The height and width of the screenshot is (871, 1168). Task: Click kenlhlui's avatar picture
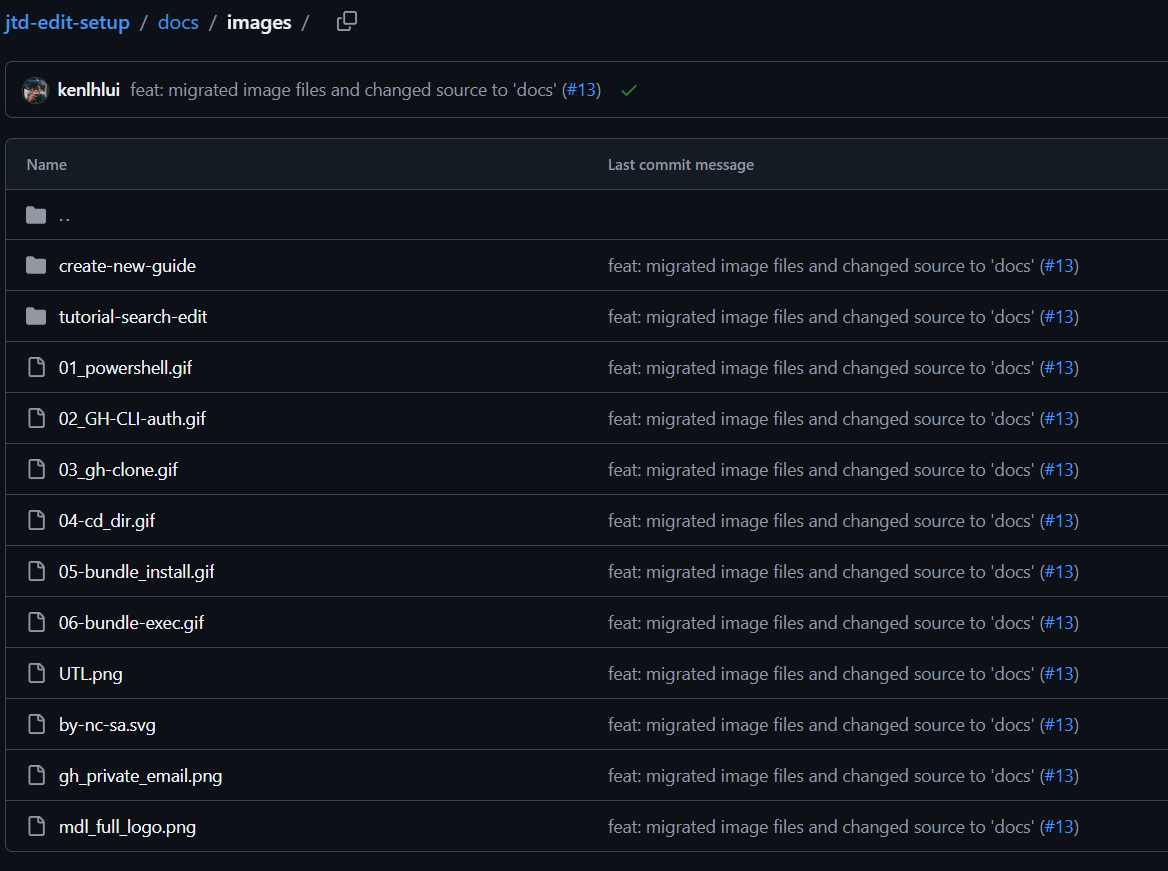pos(36,90)
